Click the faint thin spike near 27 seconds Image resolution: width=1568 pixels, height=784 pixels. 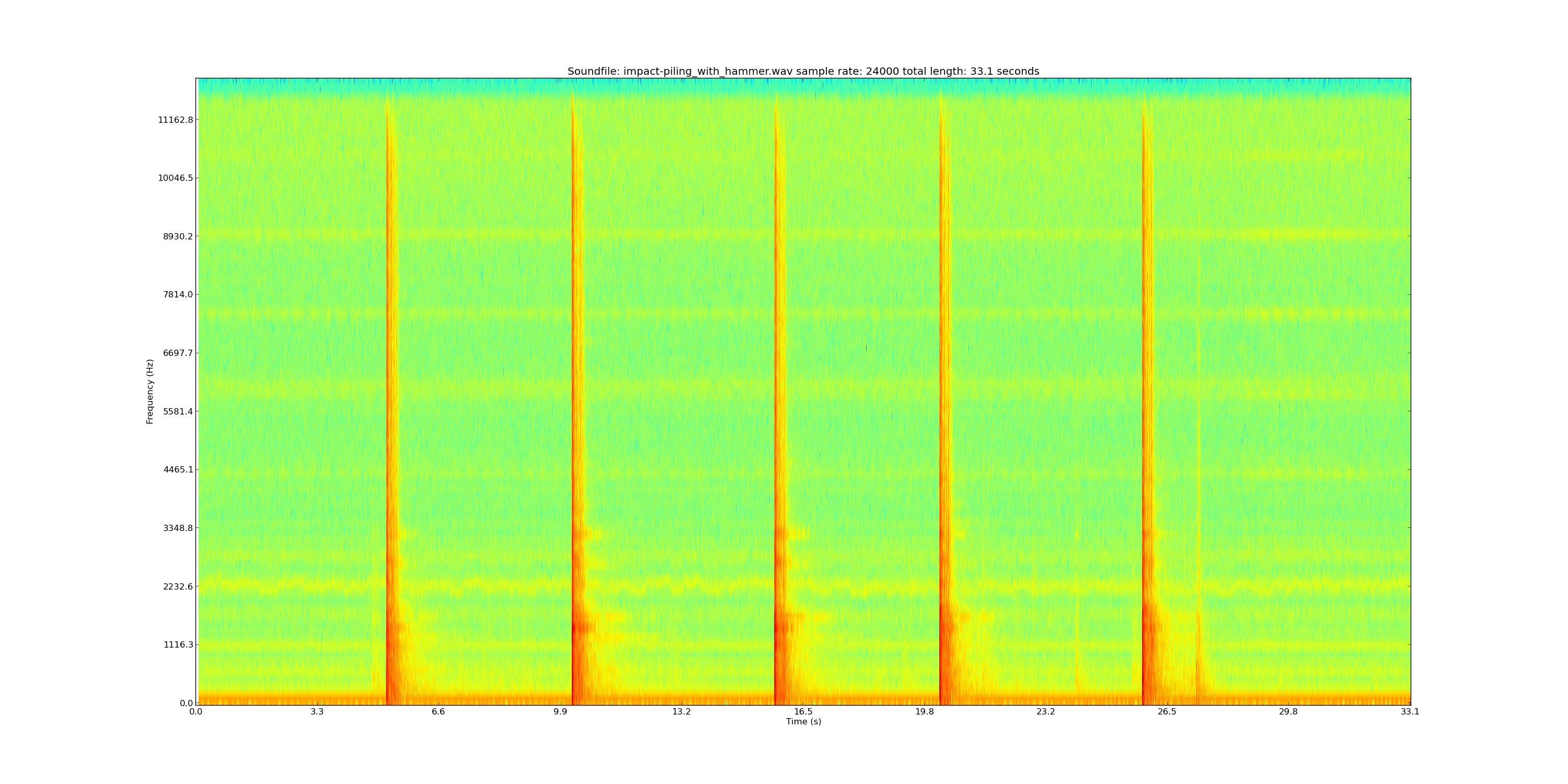(1198, 487)
